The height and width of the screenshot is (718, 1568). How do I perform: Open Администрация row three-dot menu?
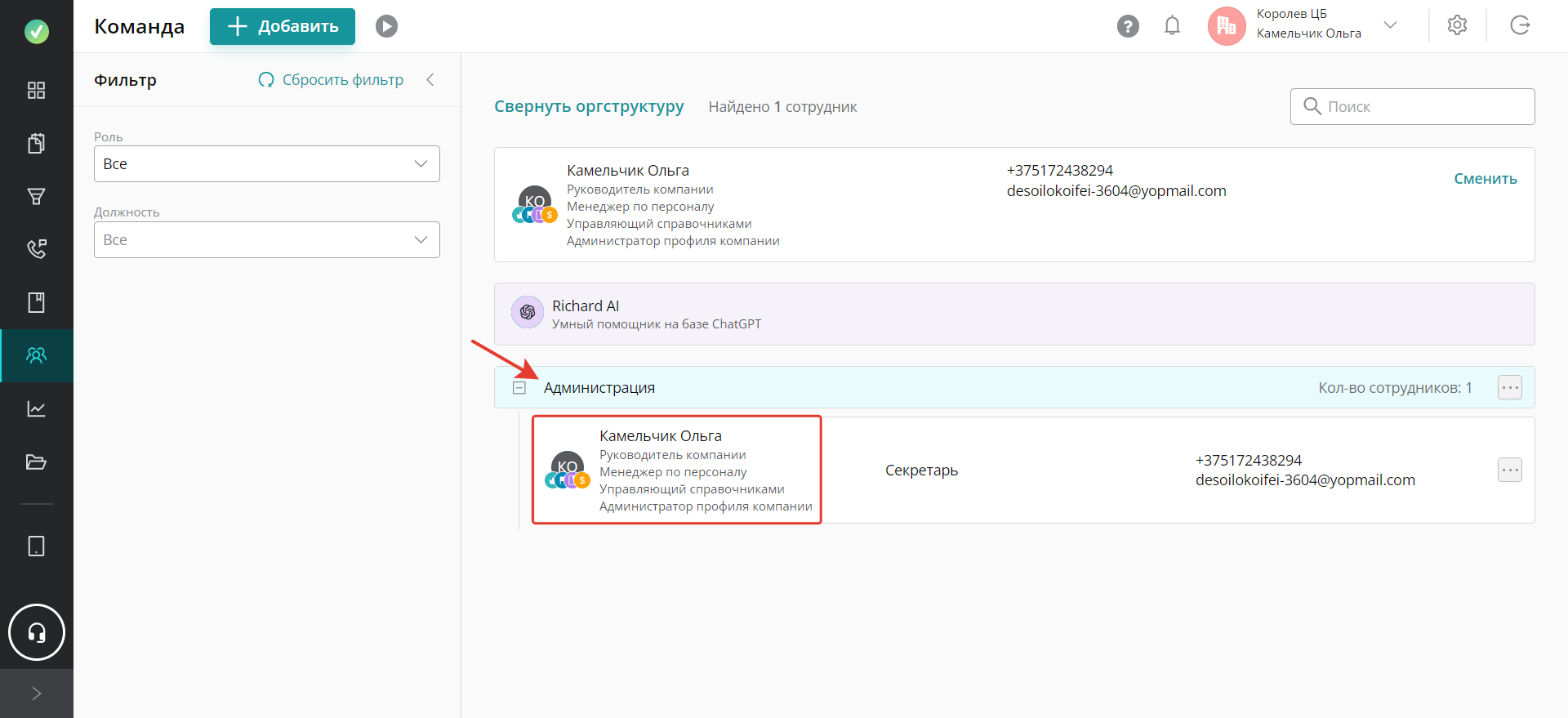[1510, 387]
